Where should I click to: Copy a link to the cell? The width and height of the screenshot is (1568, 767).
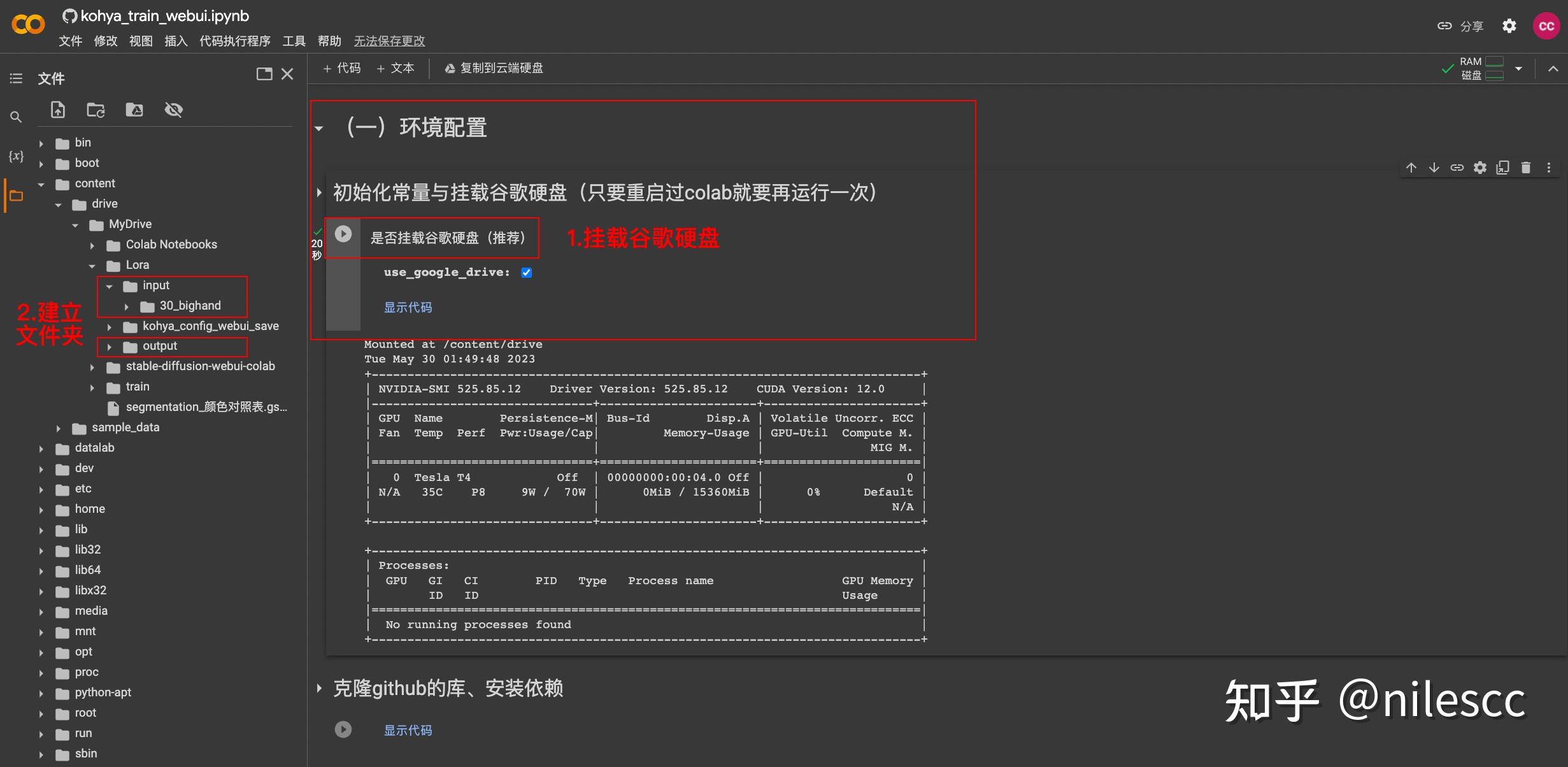(1457, 167)
